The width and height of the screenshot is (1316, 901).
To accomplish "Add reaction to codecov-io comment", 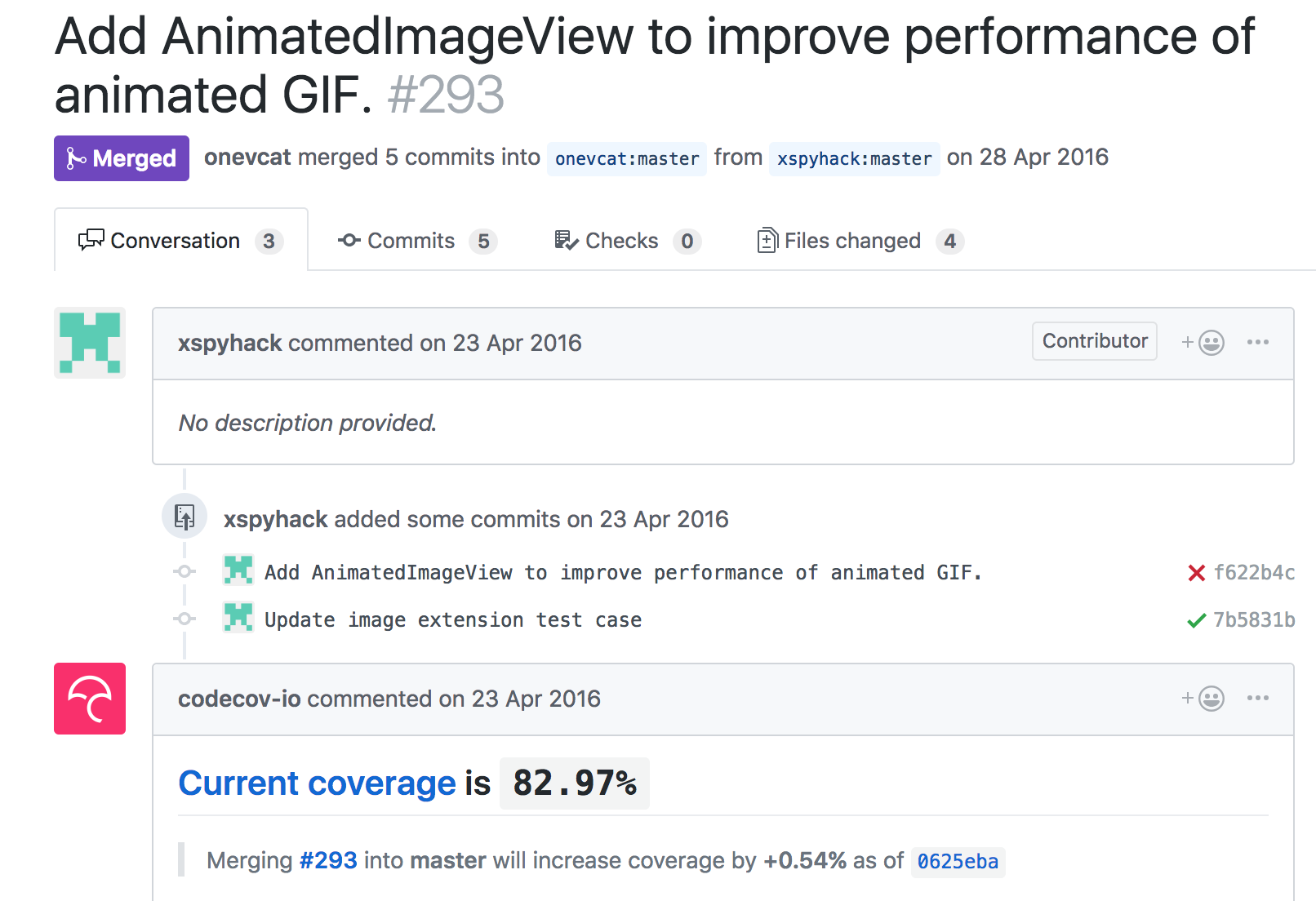I will (1203, 699).
